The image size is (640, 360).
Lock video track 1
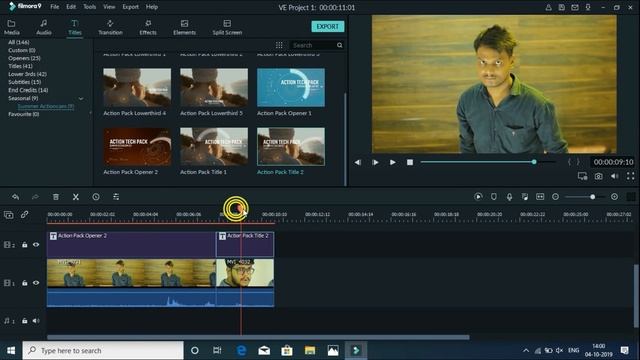pos(24,282)
